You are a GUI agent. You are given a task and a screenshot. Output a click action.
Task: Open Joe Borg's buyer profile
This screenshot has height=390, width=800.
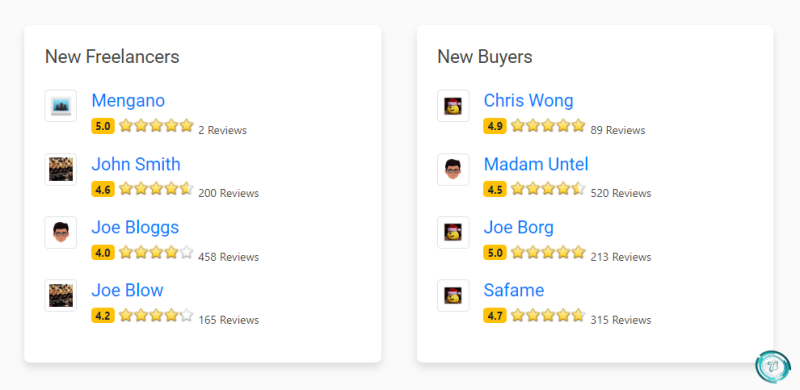519,227
